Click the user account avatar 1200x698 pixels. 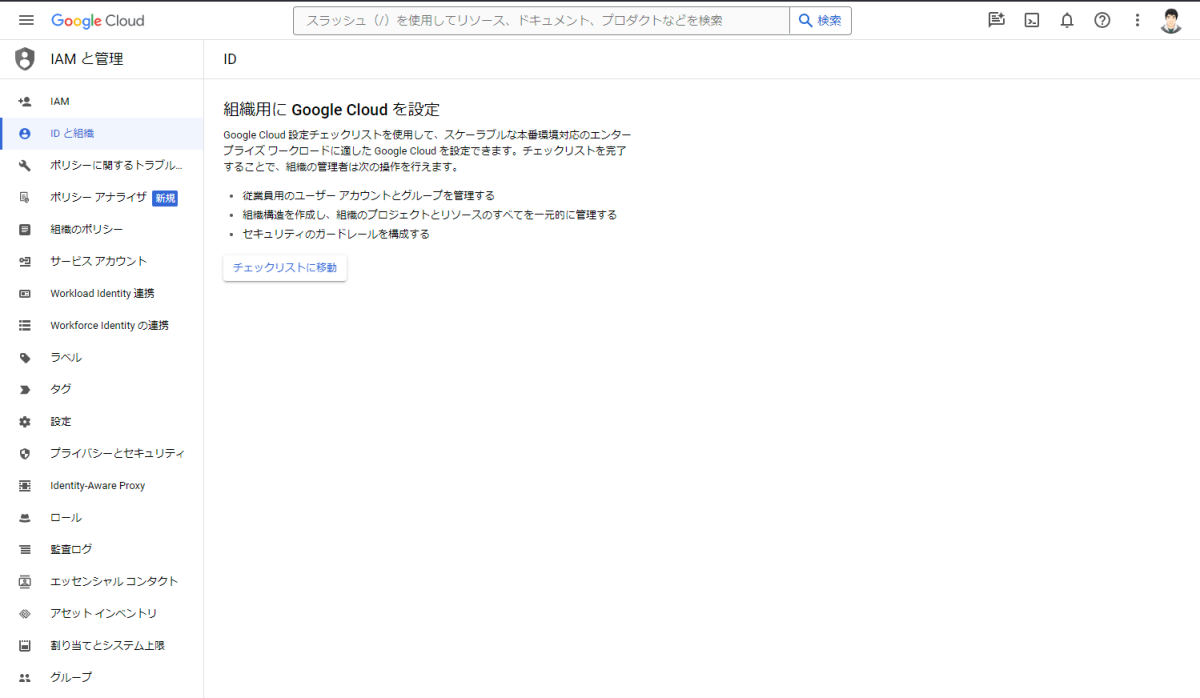(x=1172, y=20)
